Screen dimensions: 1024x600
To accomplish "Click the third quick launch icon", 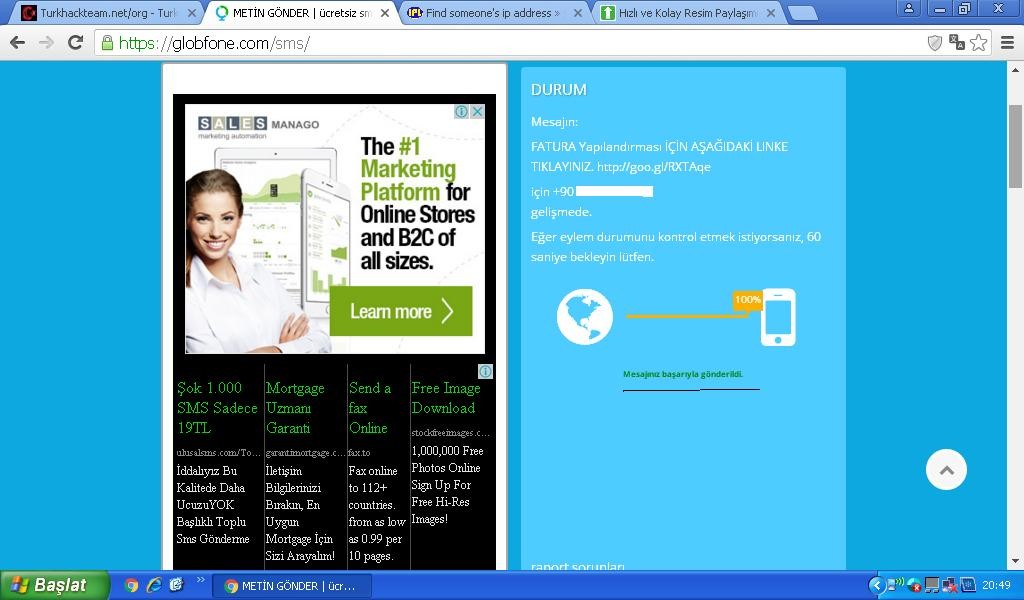I will pos(176,585).
